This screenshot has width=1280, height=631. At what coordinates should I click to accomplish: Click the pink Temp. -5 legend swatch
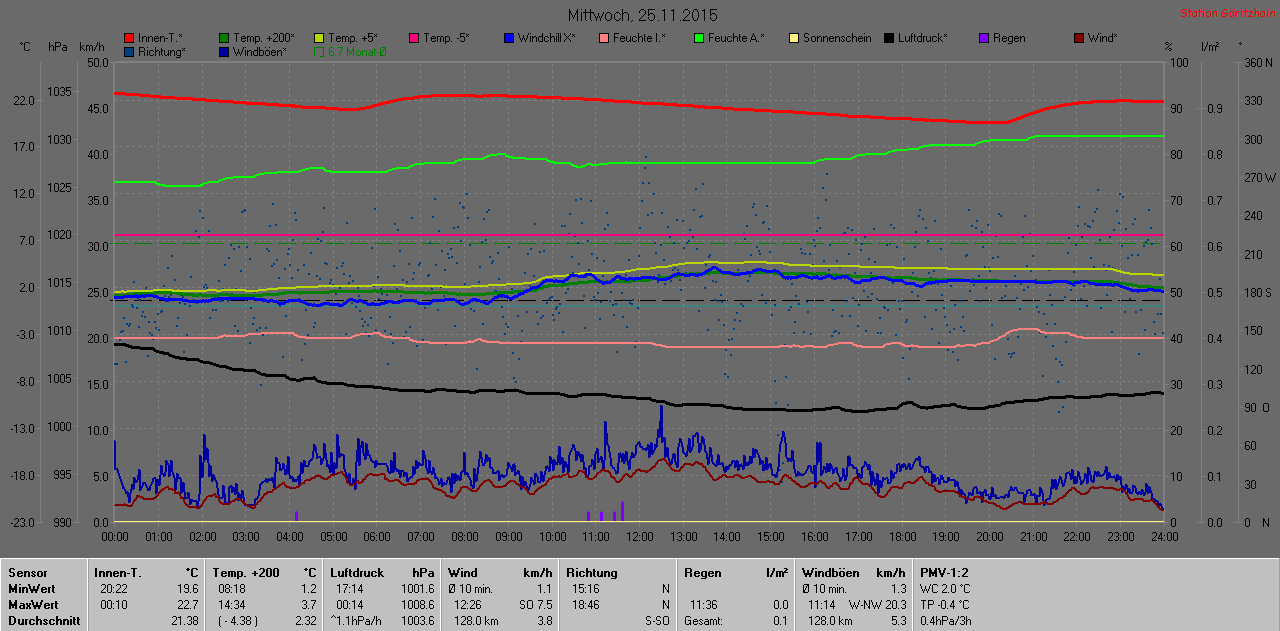click(x=414, y=38)
